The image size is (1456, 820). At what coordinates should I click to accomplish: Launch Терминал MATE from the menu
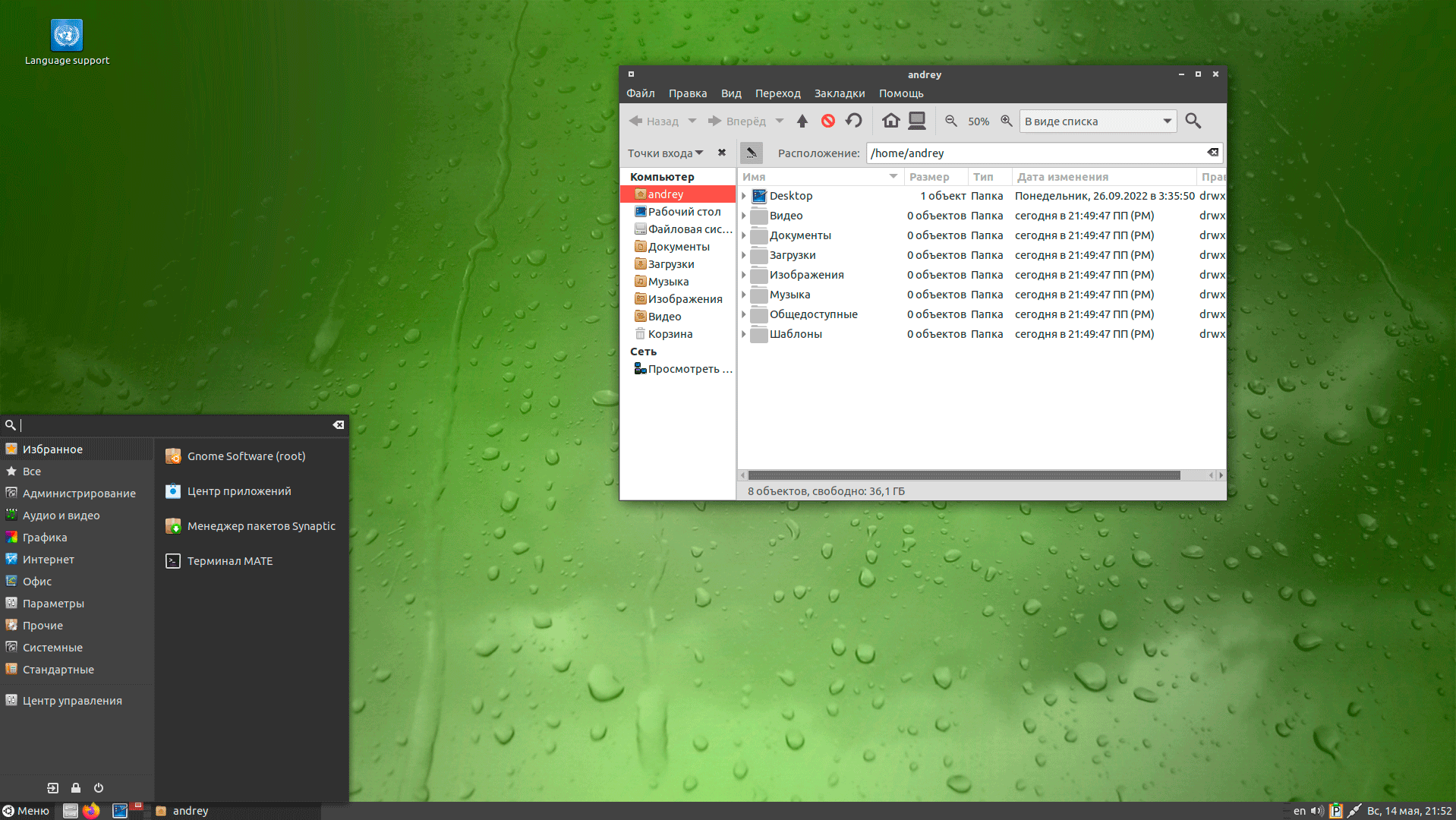pyautogui.click(x=229, y=561)
